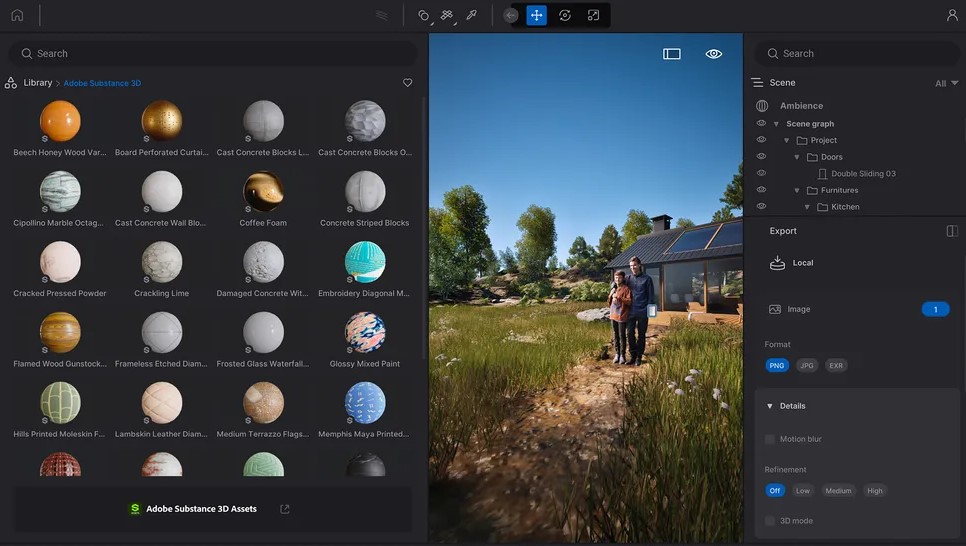Screen dimensions: 966x546
Task: Set Refinement to High
Action: [875, 491]
